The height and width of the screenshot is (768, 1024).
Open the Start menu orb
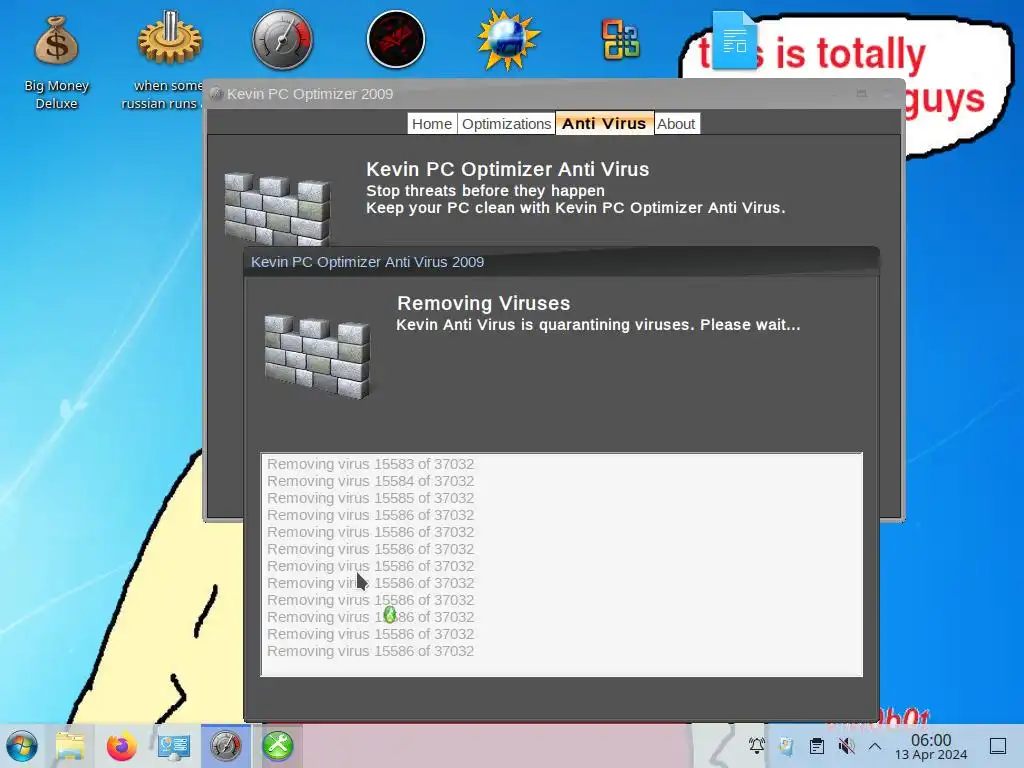22,746
